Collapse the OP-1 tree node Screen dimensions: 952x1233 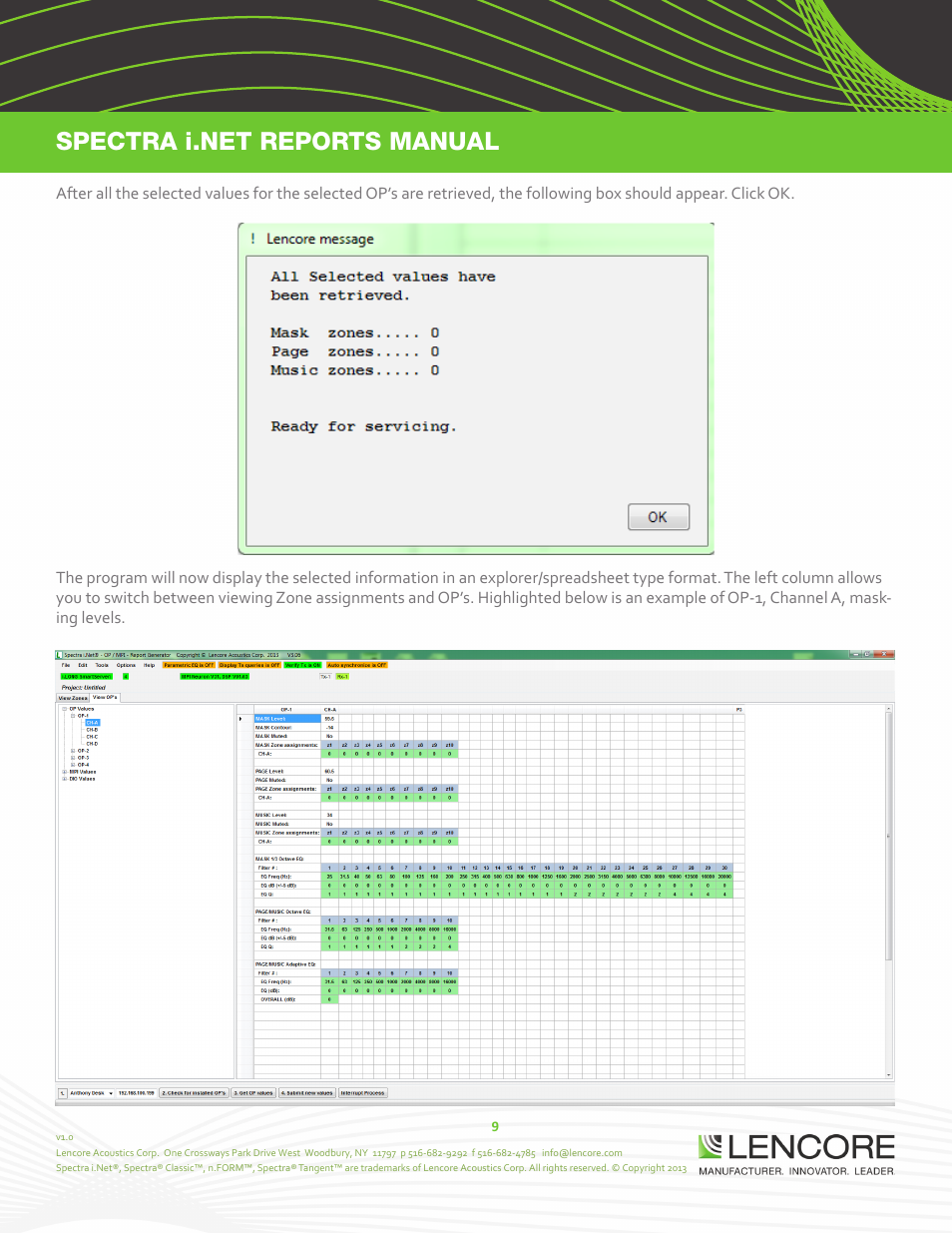pos(73,716)
